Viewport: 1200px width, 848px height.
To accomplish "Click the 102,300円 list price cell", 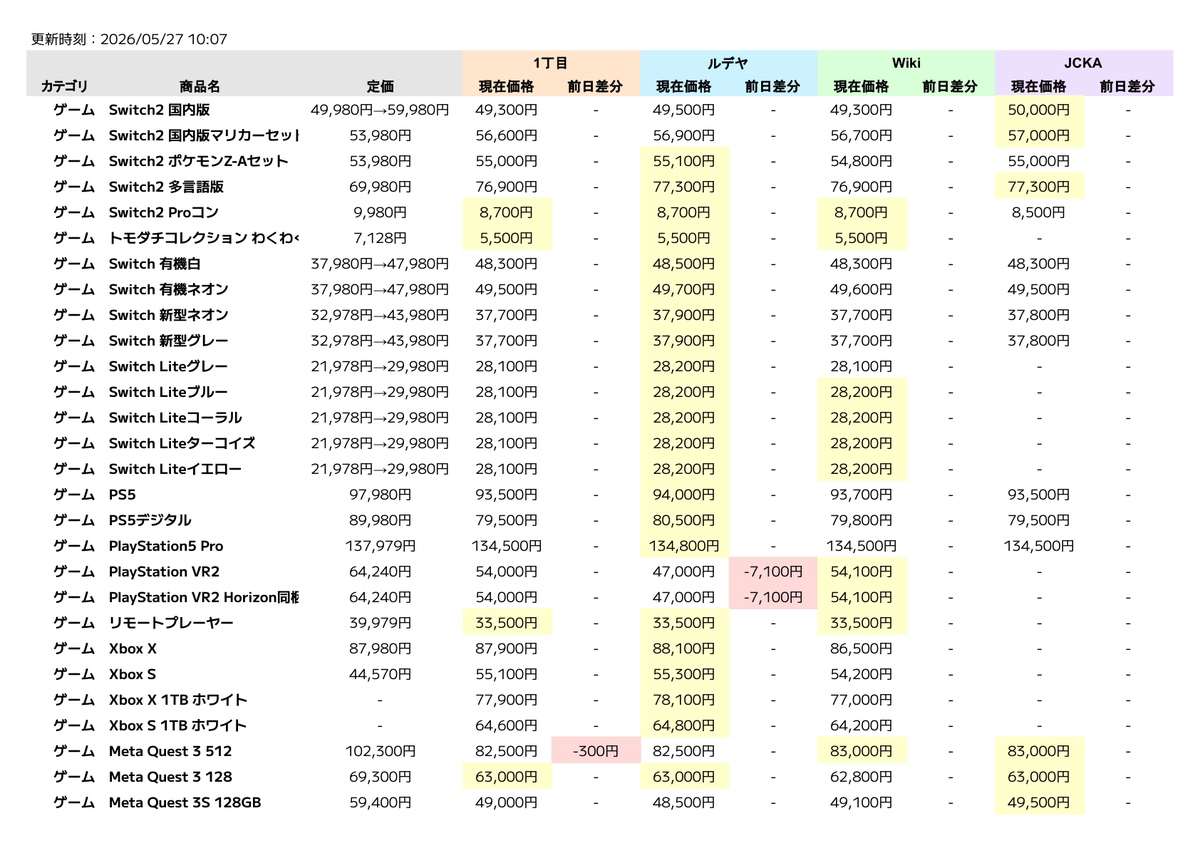I will coord(380,751).
